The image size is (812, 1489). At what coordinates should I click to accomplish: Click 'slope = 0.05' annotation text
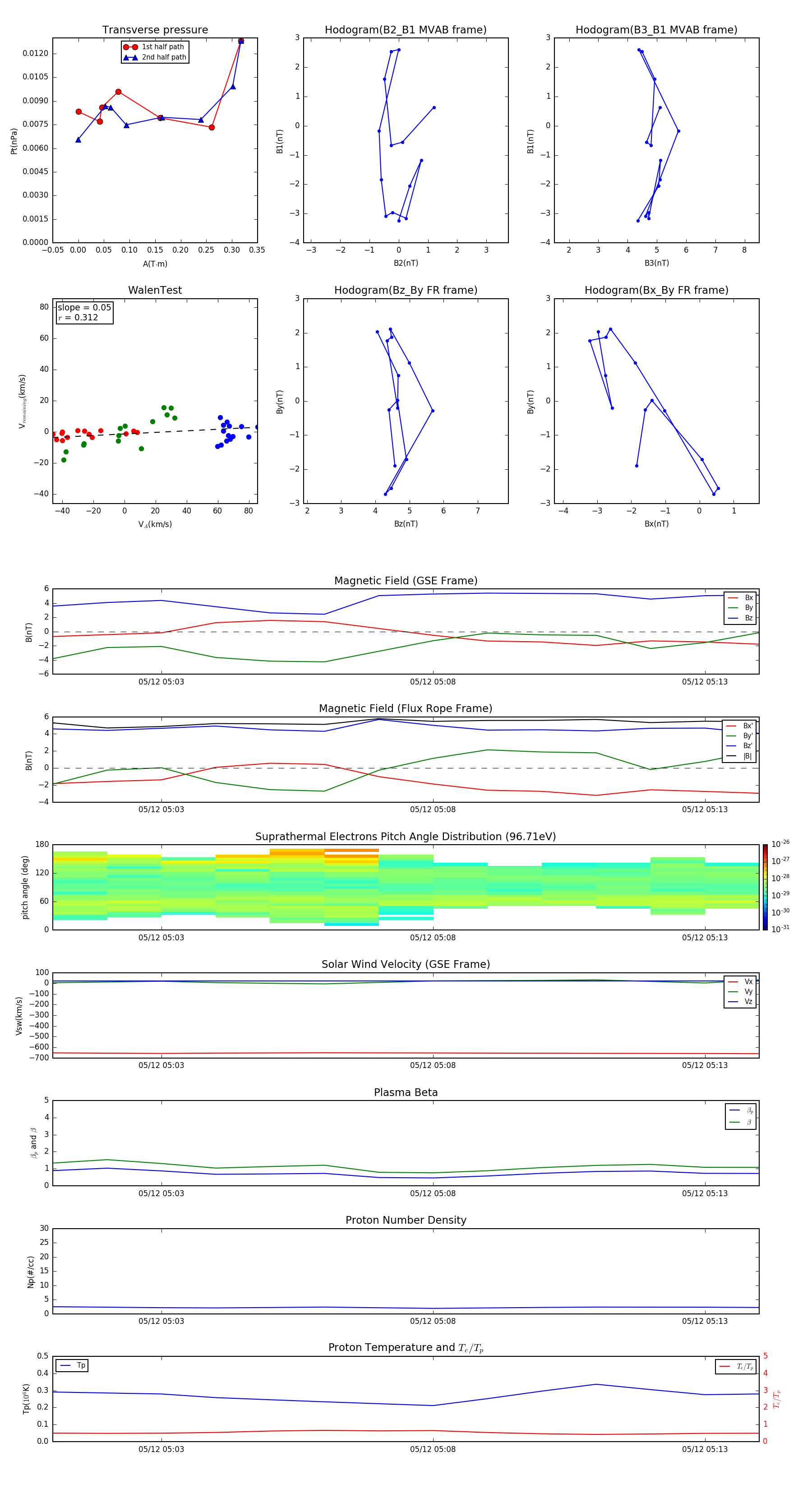[84, 308]
